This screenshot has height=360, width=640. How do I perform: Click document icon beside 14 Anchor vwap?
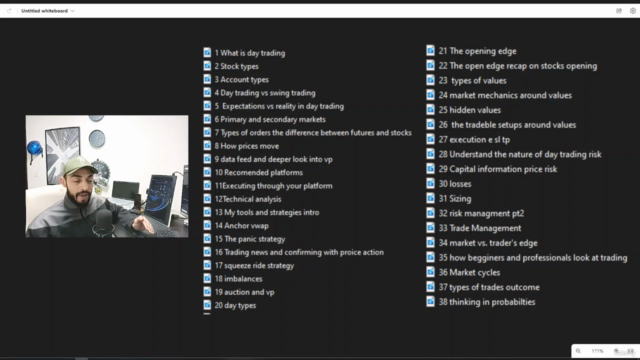[x=207, y=225]
